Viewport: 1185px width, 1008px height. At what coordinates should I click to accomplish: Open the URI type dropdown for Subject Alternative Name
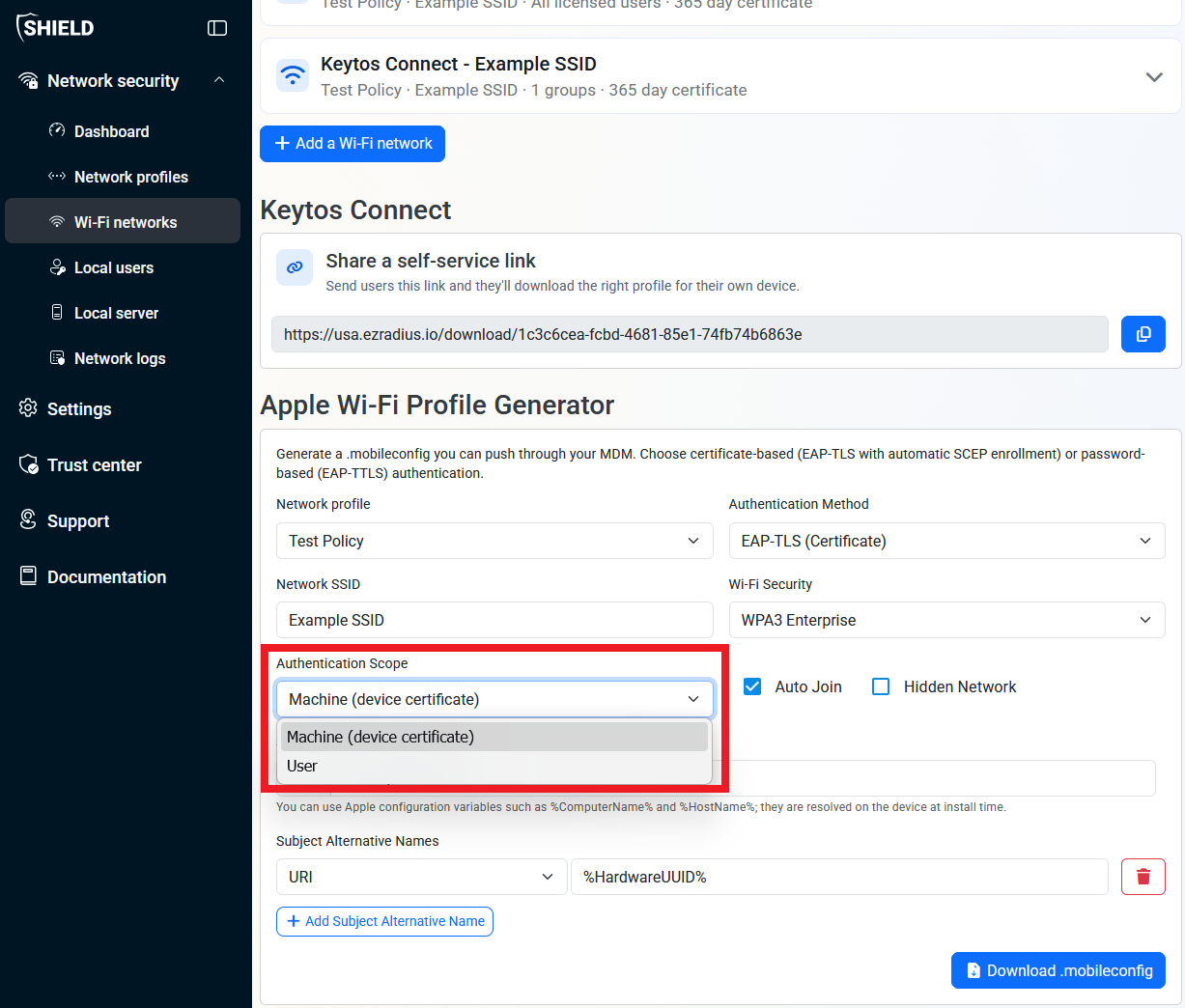(421, 877)
